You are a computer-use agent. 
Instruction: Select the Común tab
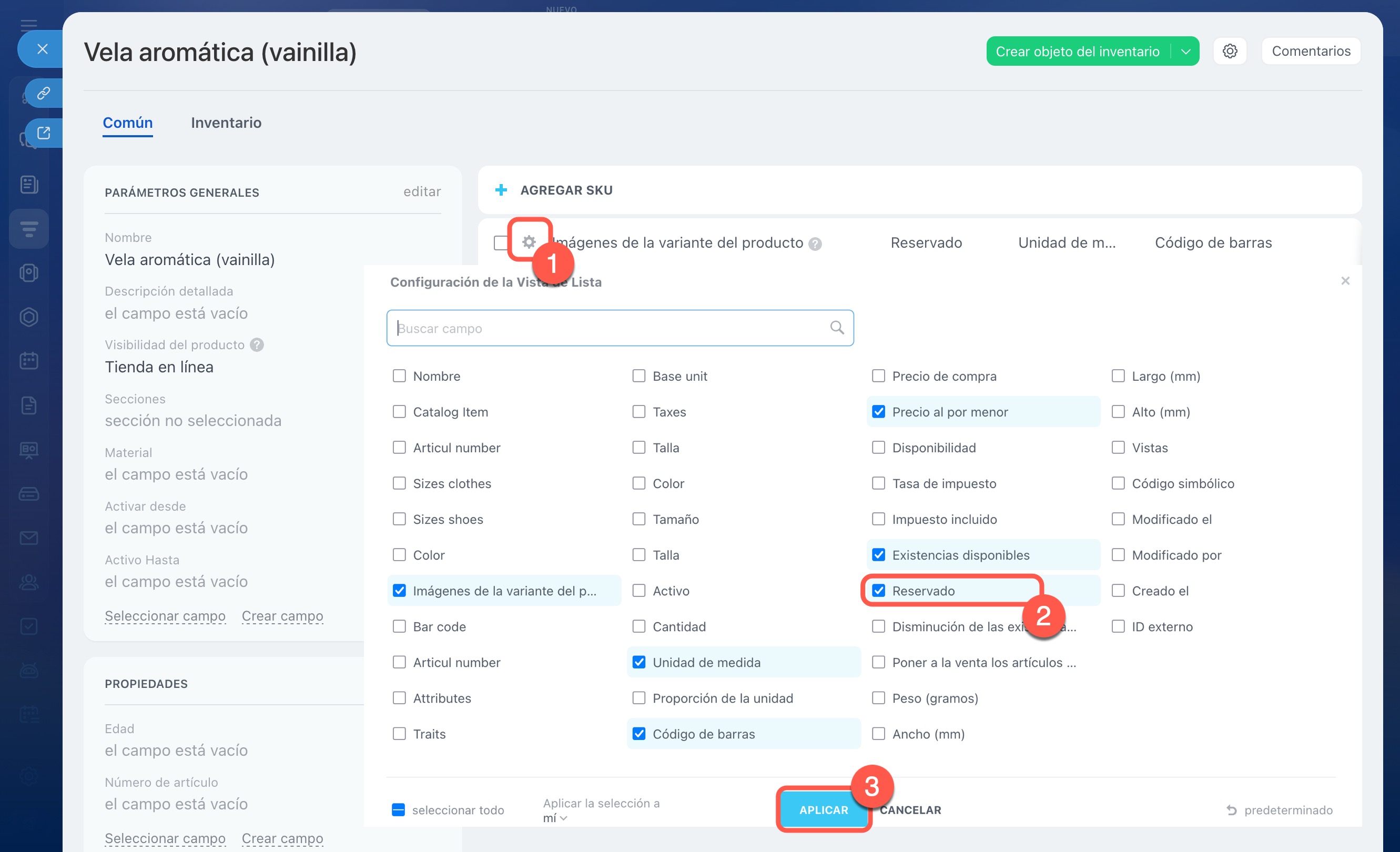(x=127, y=123)
